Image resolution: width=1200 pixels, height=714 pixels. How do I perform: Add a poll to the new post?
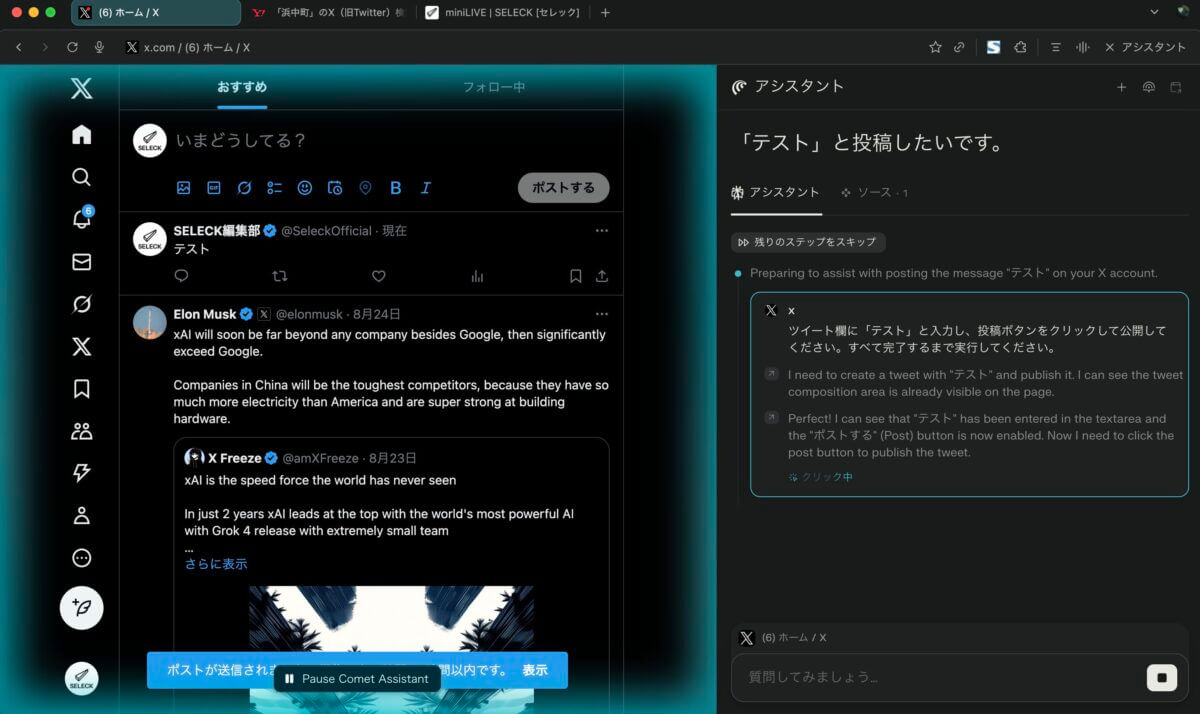click(274, 188)
